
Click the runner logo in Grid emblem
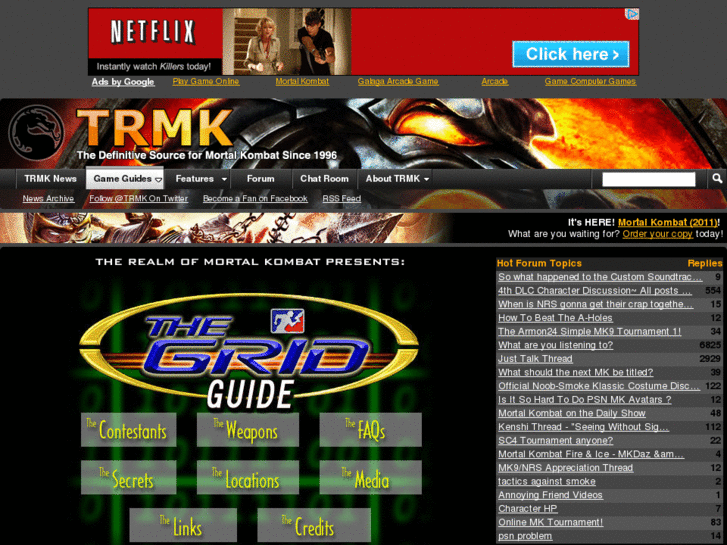click(x=287, y=321)
